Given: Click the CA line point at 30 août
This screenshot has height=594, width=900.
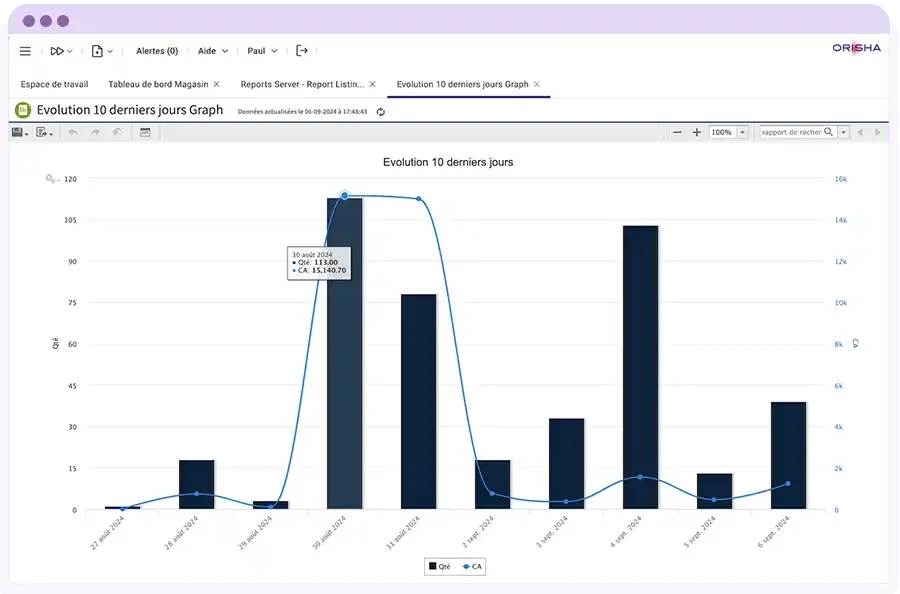Looking at the screenshot, I should [x=344, y=196].
